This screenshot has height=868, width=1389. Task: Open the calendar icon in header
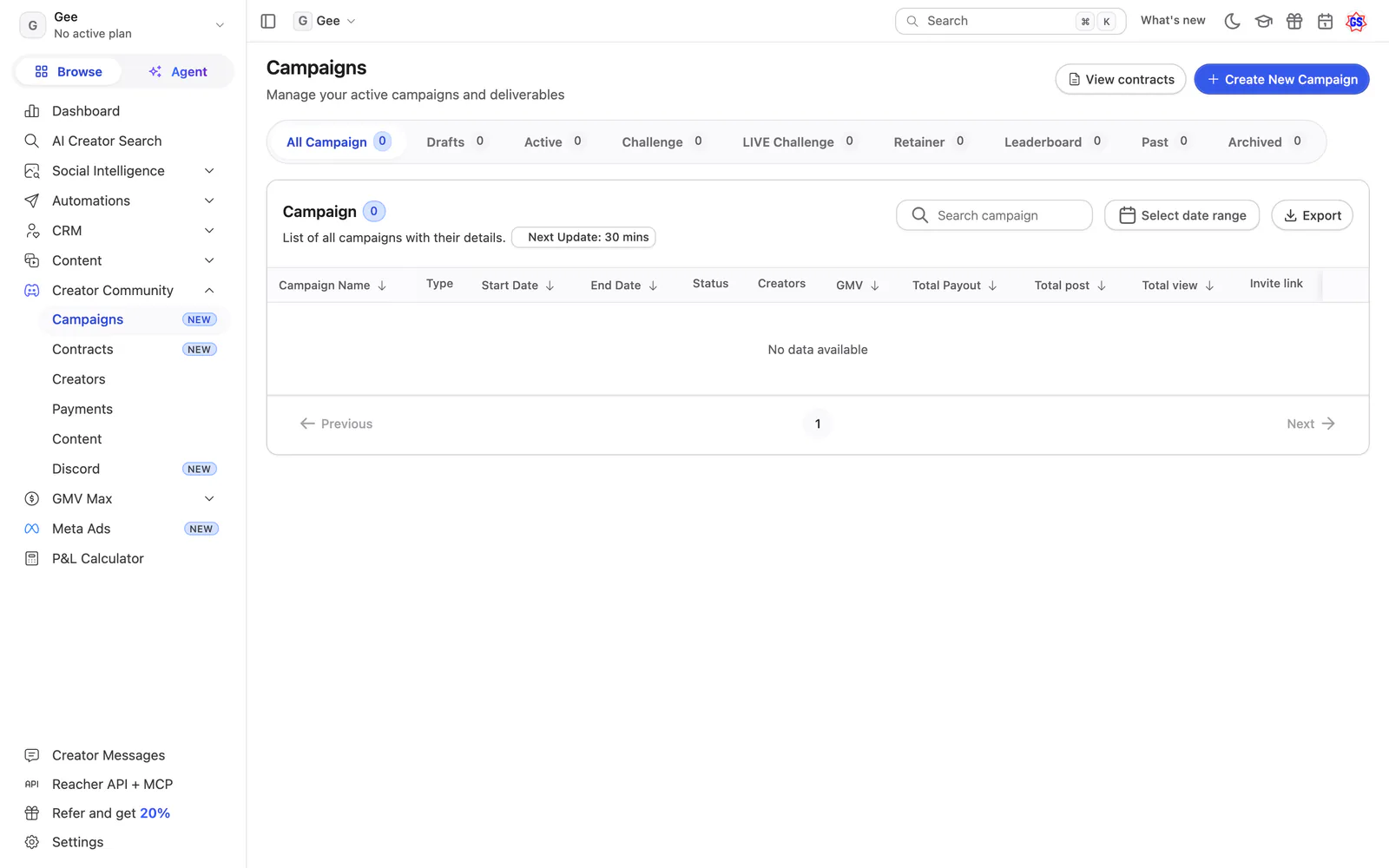pos(1325,21)
